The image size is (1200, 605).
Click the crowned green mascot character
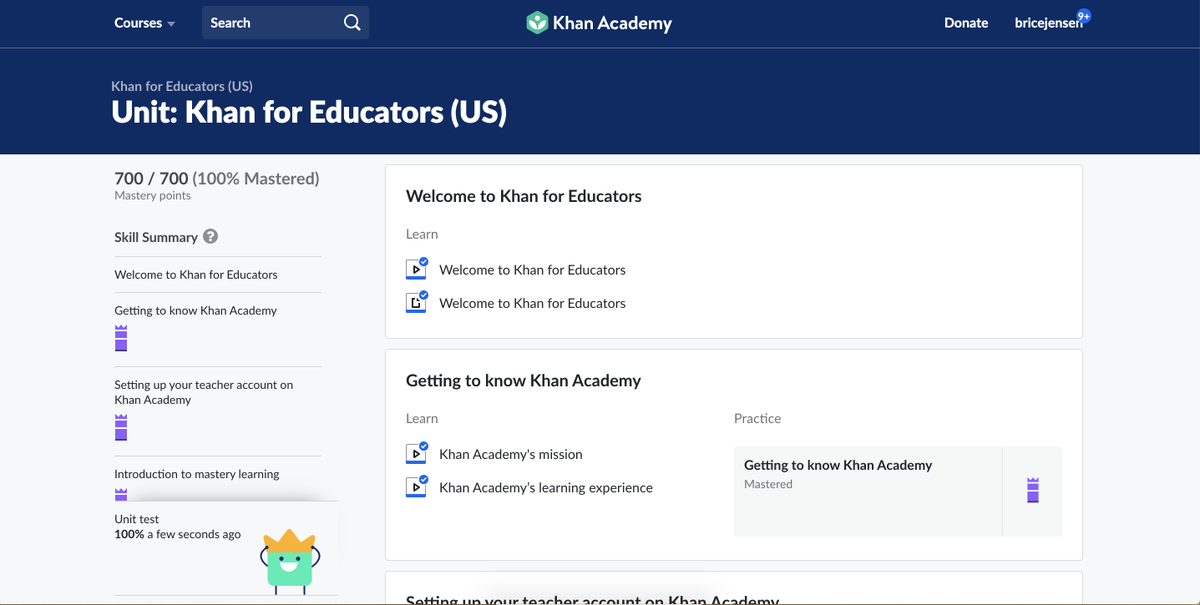(288, 561)
